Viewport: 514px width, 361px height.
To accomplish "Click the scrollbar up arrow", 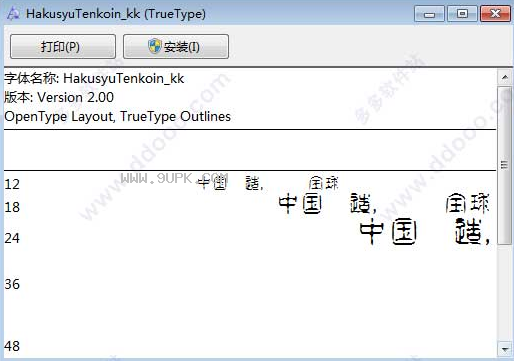I will [505, 77].
